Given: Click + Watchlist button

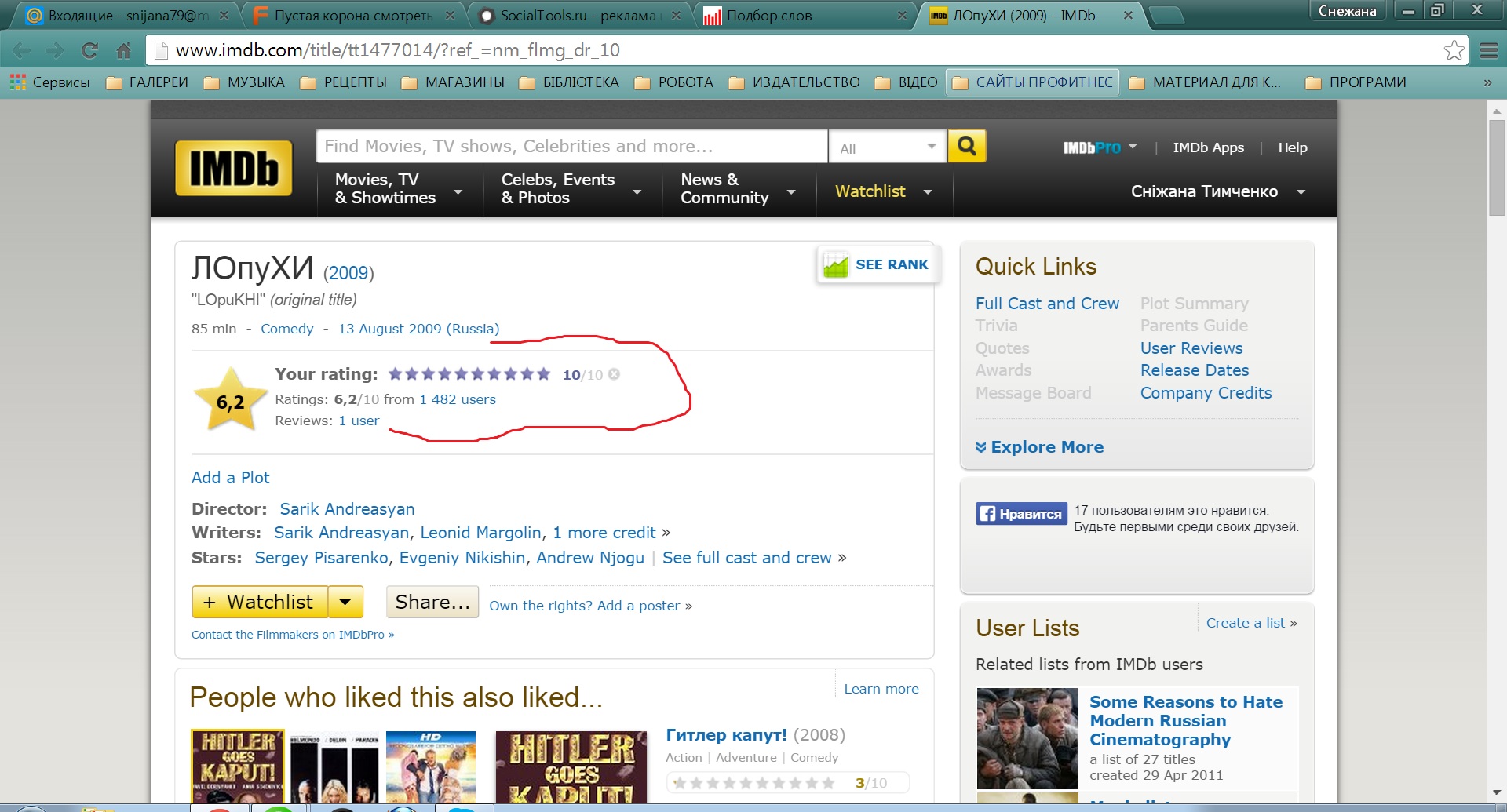Looking at the screenshot, I should 260,603.
